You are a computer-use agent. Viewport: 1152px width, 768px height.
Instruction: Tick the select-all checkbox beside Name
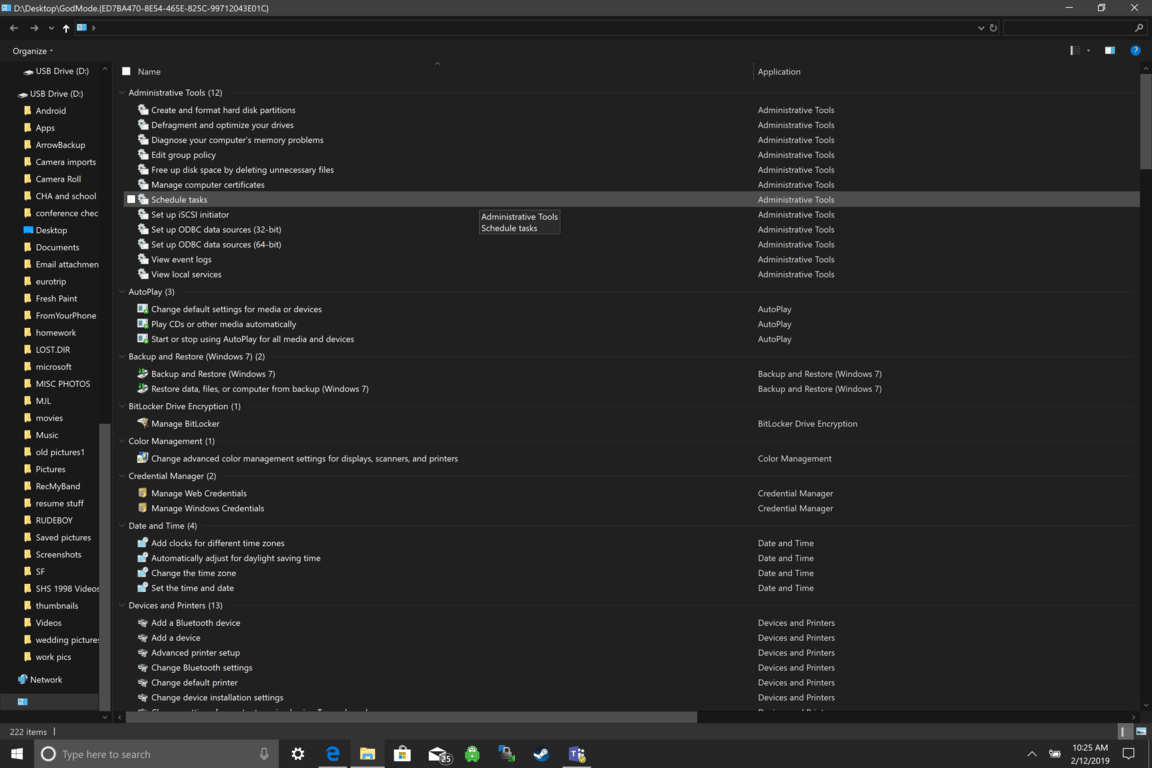pyautogui.click(x=126, y=72)
